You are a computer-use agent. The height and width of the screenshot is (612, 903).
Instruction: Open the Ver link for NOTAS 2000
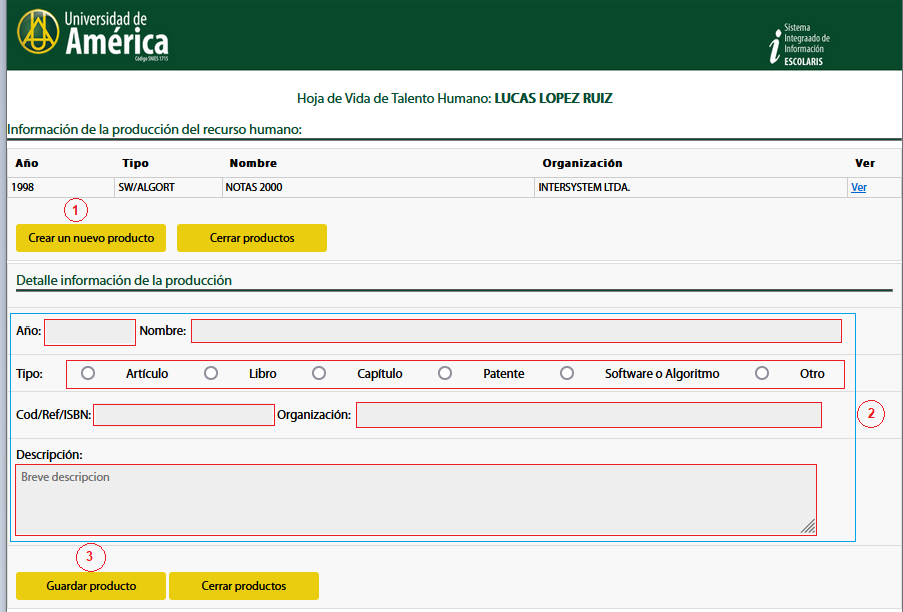point(859,187)
